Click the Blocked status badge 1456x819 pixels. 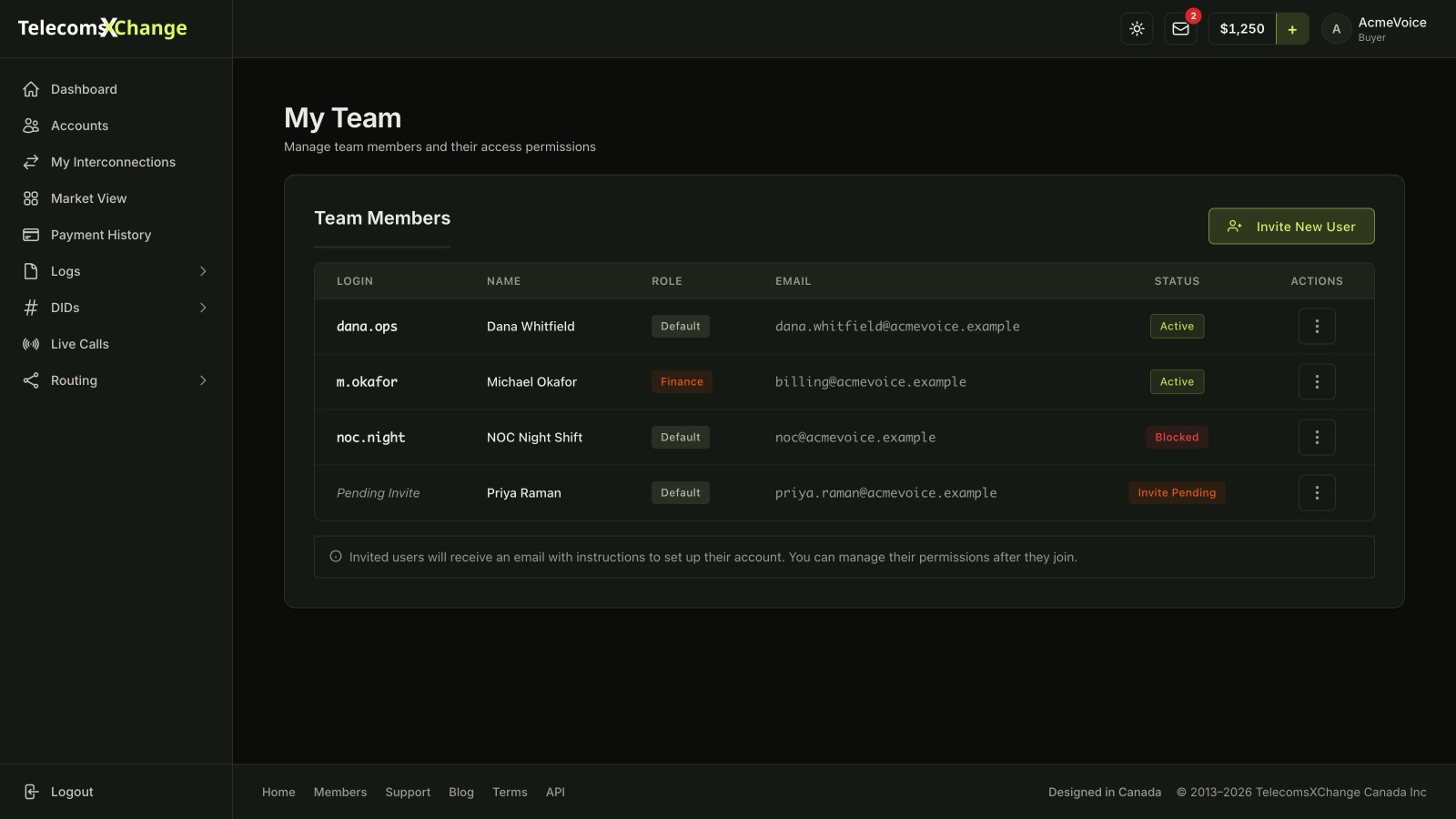tap(1177, 438)
